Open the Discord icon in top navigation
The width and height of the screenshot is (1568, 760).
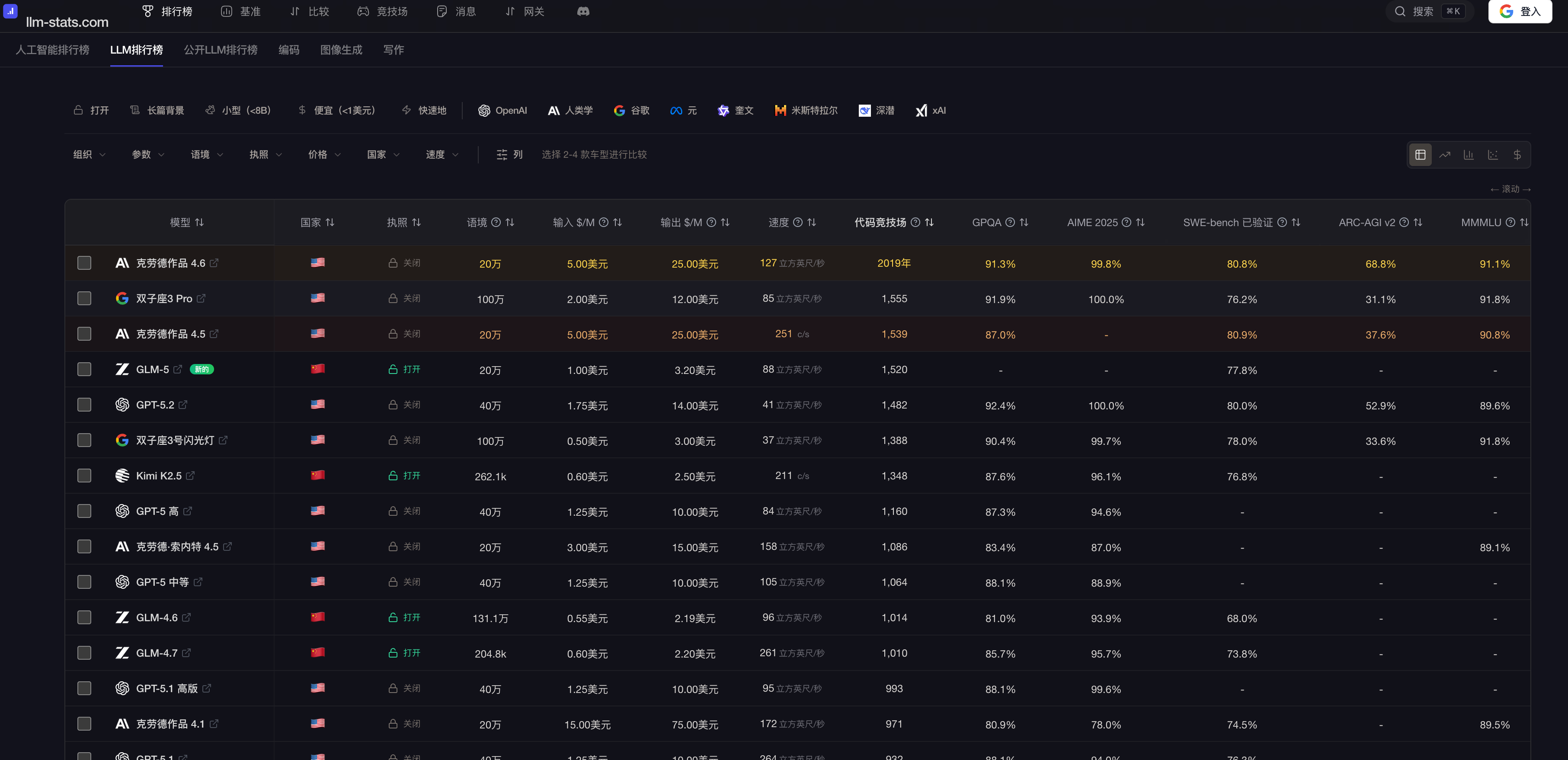582,12
